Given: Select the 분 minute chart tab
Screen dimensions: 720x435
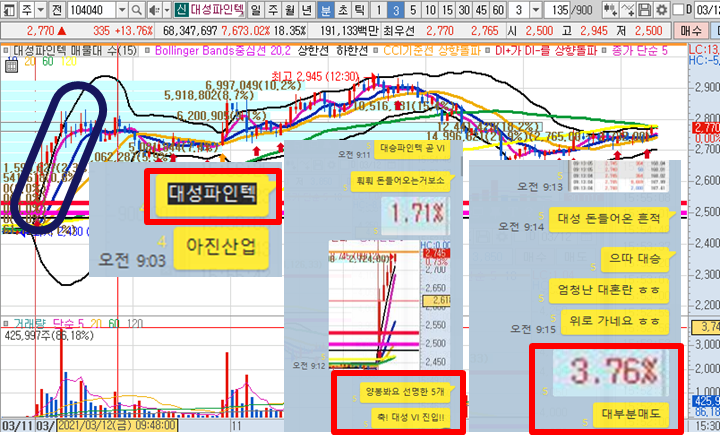Looking at the screenshot, I should [326, 10].
